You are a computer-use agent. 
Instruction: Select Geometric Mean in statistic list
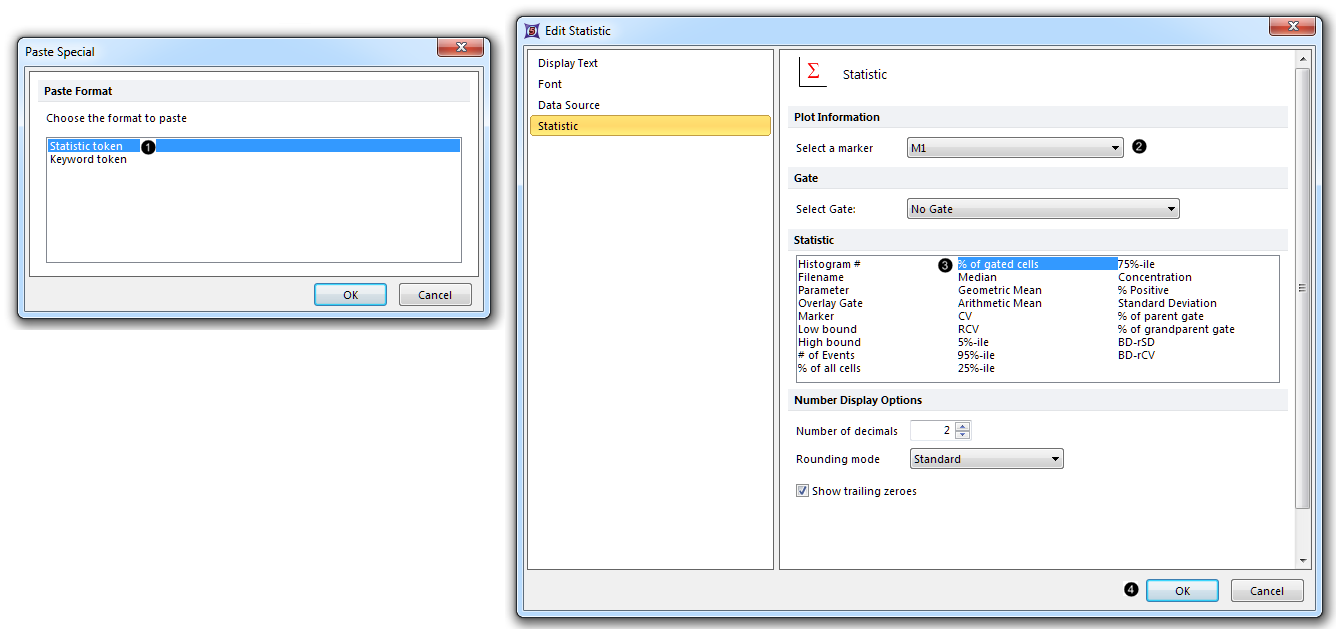click(999, 290)
